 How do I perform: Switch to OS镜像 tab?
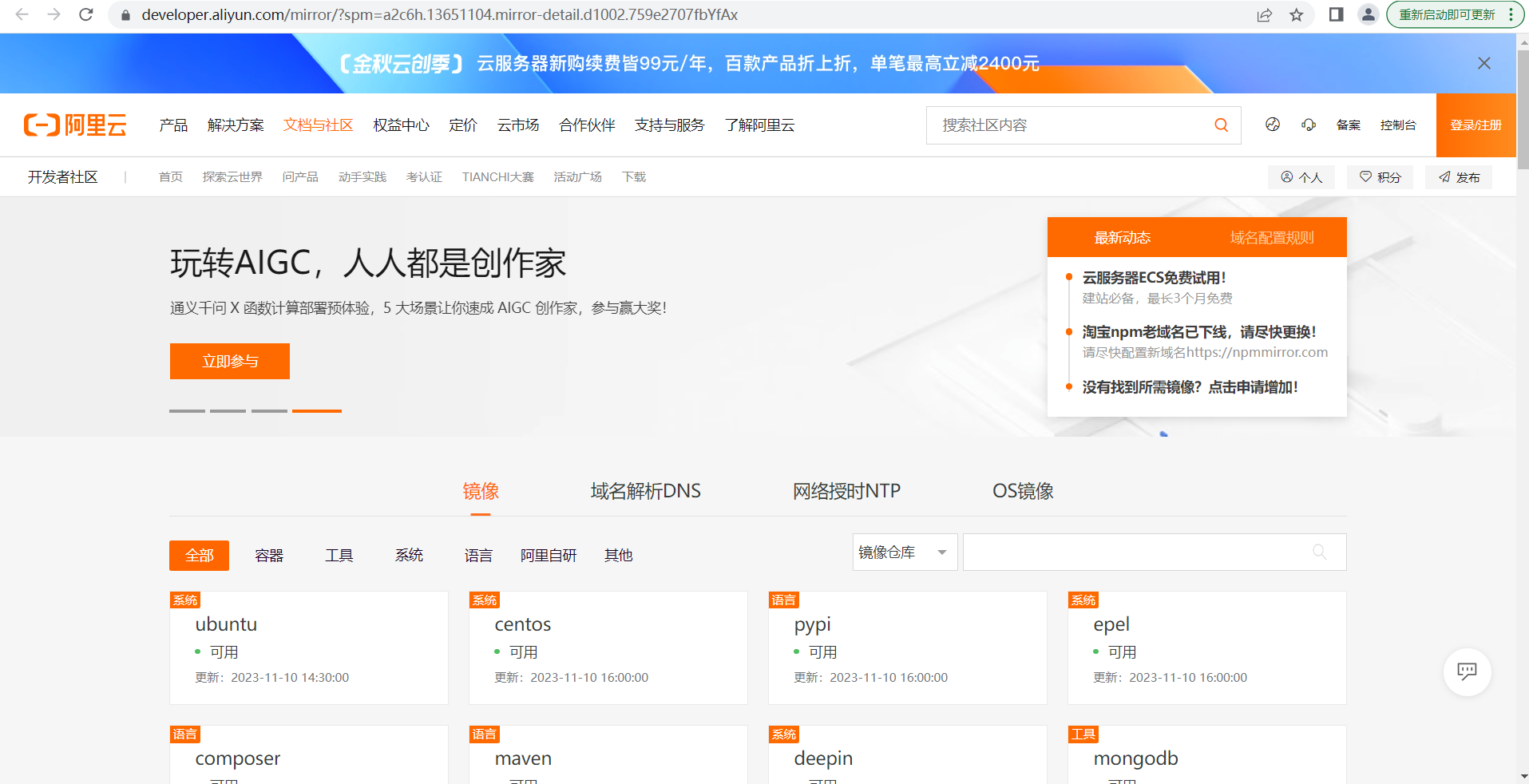pyautogui.click(x=1023, y=491)
